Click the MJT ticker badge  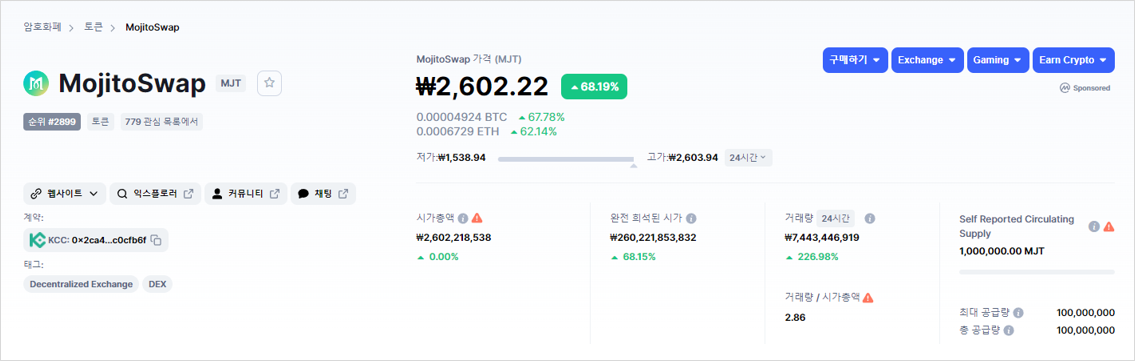(231, 83)
